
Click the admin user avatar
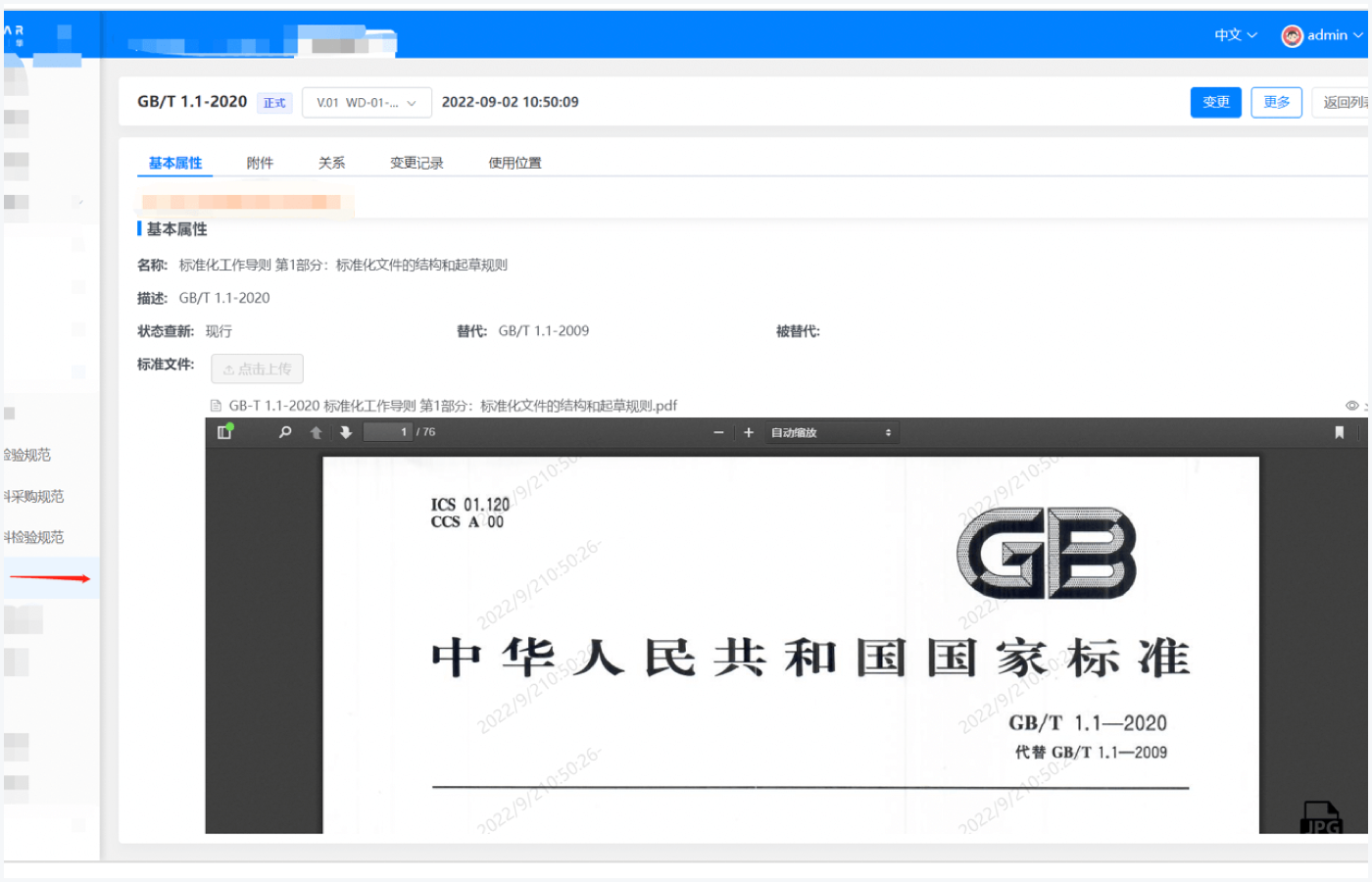tap(1292, 35)
